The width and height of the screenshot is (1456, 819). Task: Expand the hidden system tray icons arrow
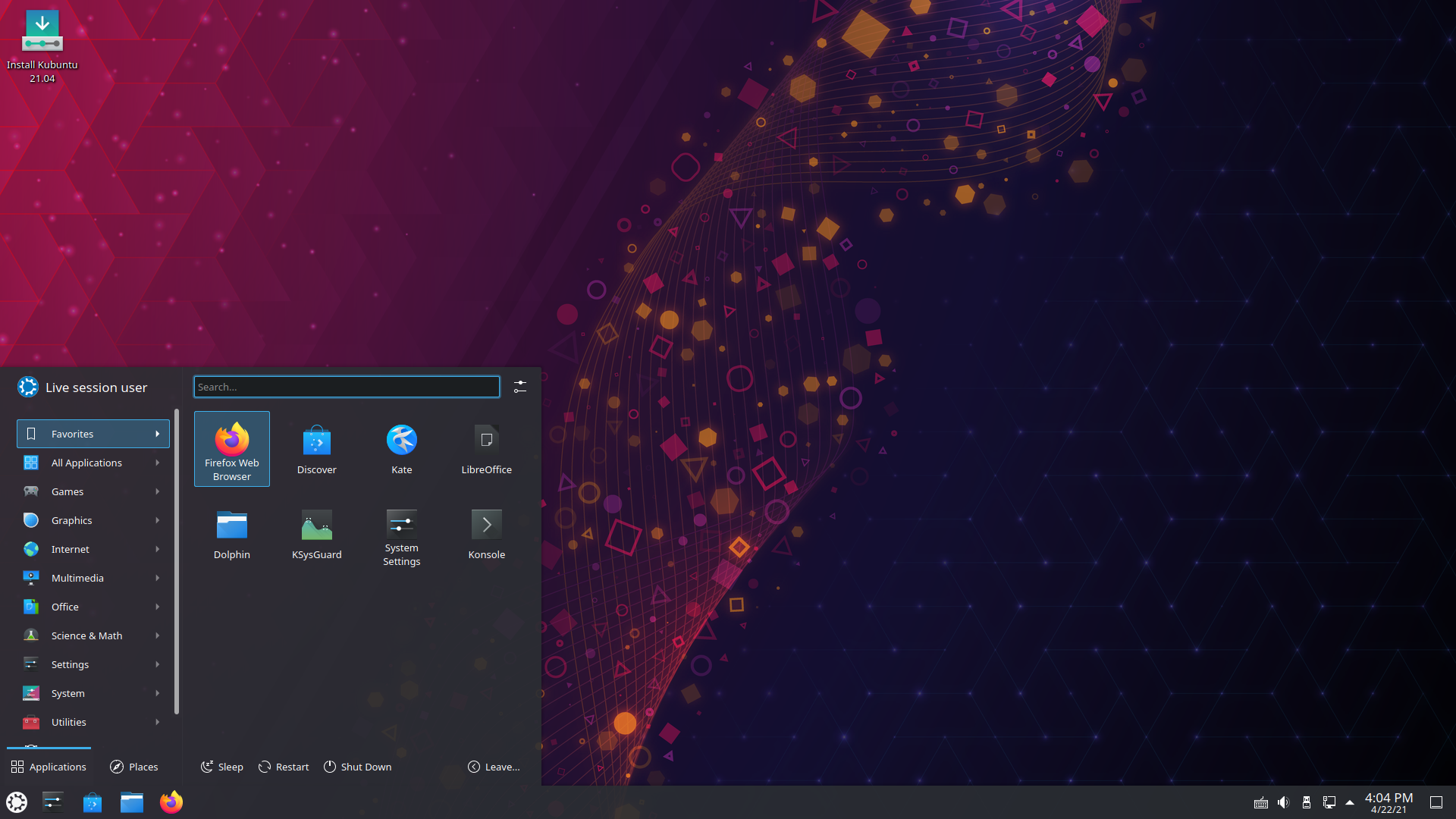pos(1350,802)
